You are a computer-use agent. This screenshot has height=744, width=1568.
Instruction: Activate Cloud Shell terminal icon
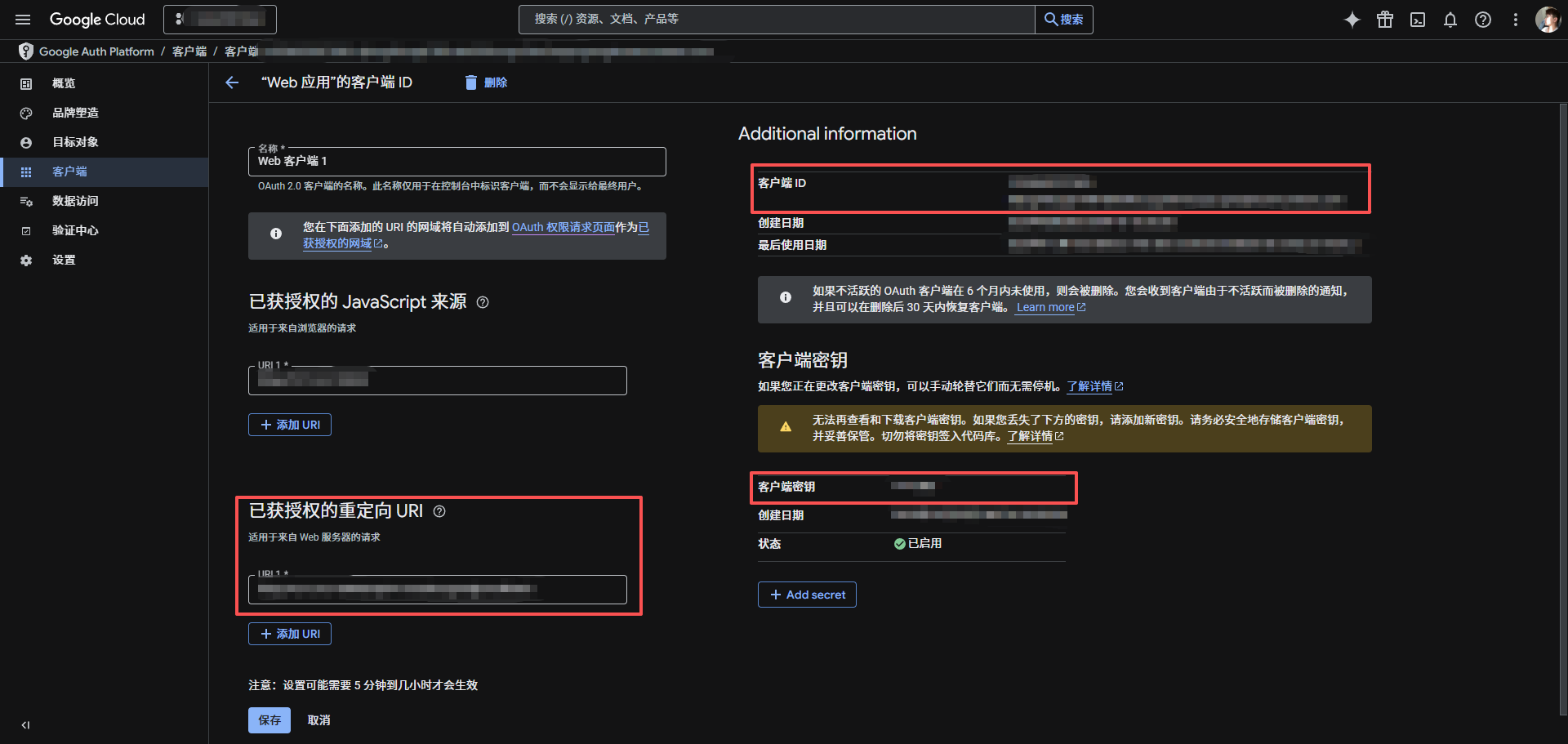pos(1418,20)
